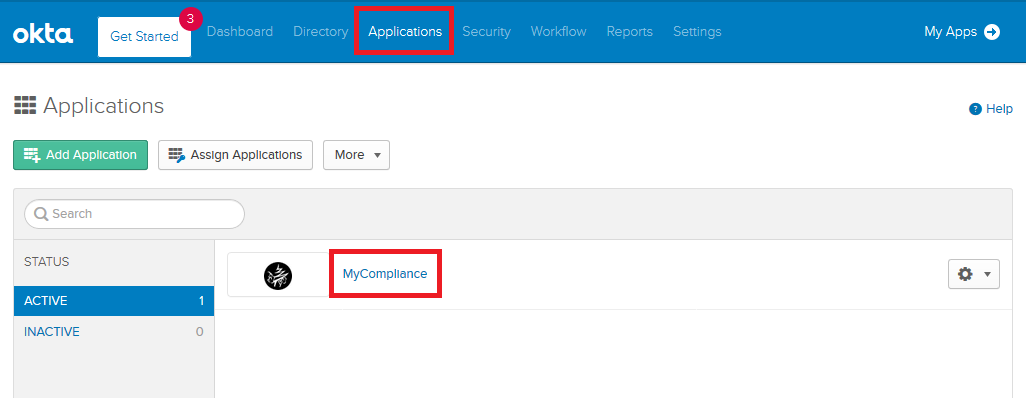Click the Help question mark icon
This screenshot has height=398, width=1027.
(975, 109)
